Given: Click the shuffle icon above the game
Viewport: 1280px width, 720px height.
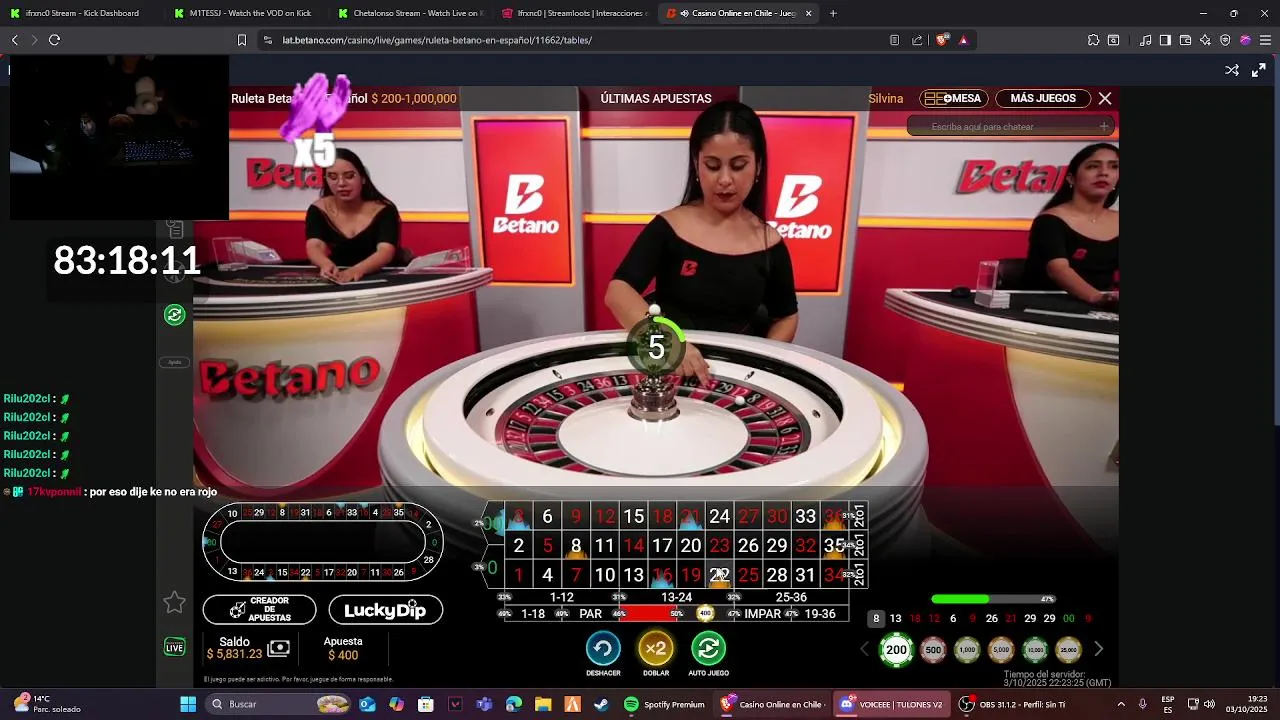Looking at the screenshot, I should [x=1232, y=70].
